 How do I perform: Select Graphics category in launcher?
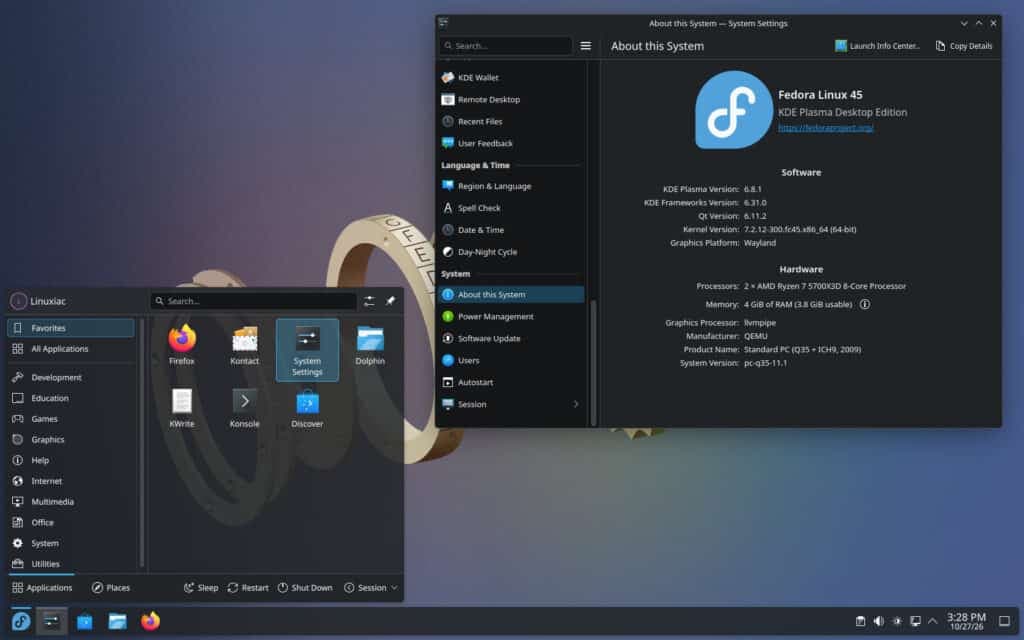[71, 440]
